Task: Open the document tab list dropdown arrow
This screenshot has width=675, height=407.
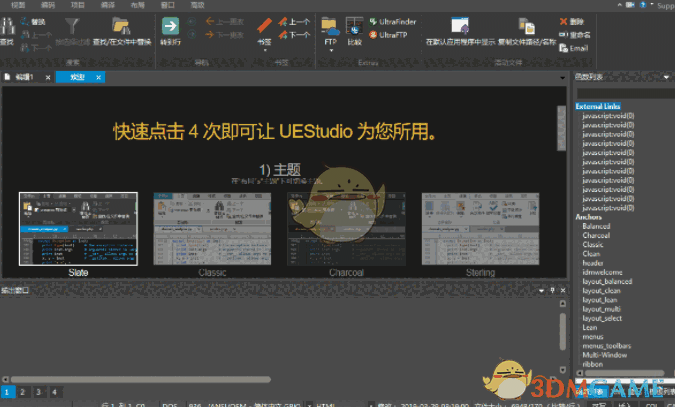Action: point(563,78)
